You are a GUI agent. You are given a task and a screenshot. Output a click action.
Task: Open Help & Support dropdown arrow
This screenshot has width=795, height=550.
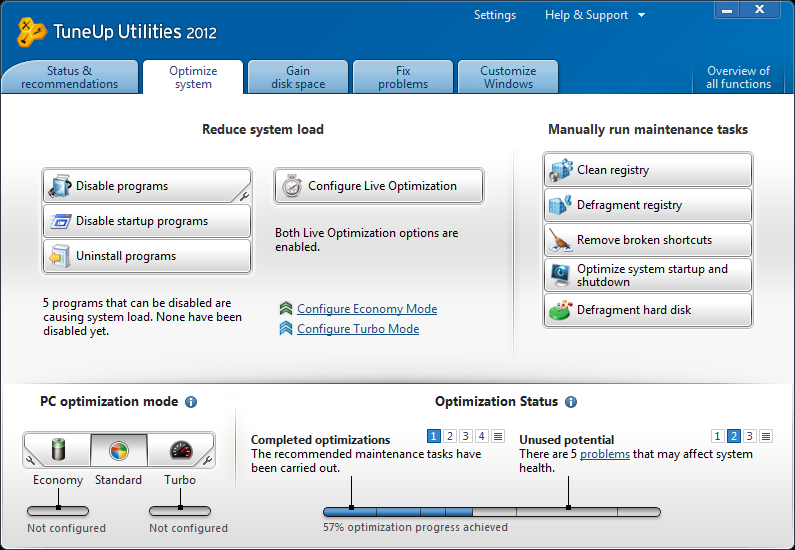coord(641,15)
